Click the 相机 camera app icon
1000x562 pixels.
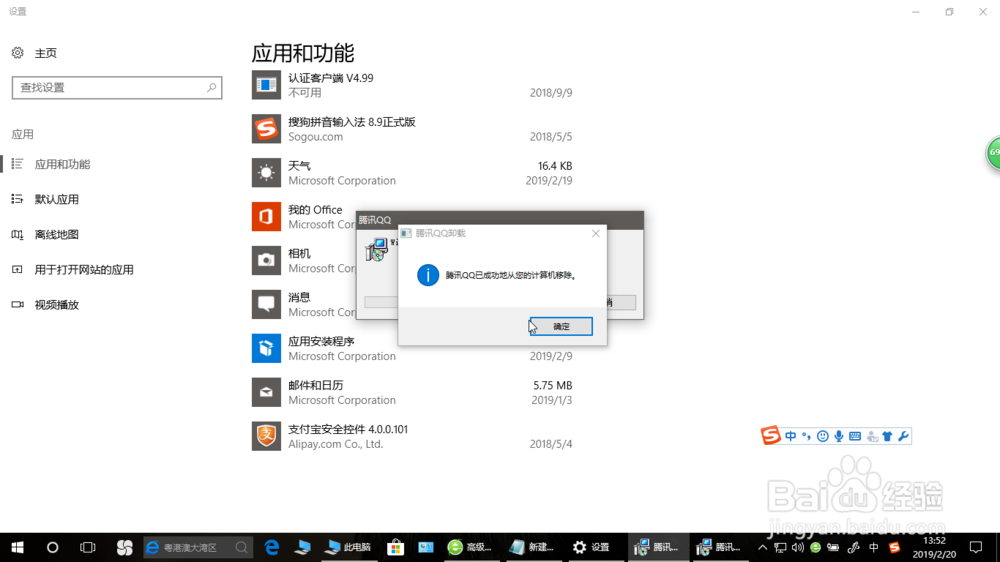[x=266, y=260]
